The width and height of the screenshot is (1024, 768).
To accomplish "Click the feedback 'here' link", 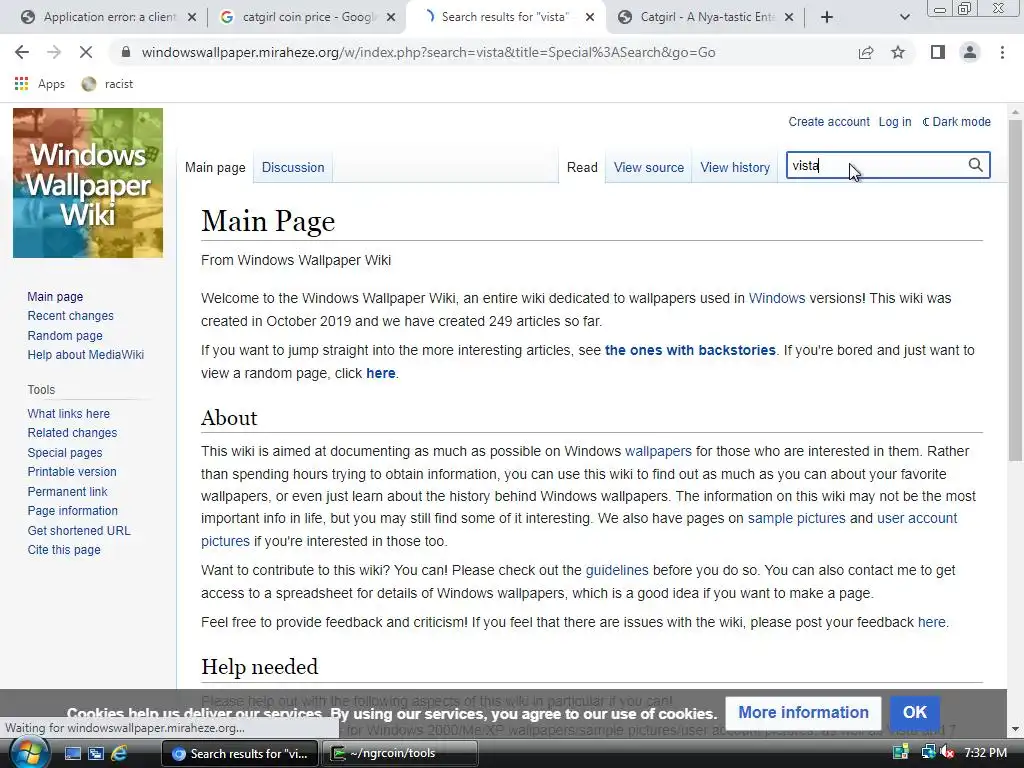I will (931, 622).
